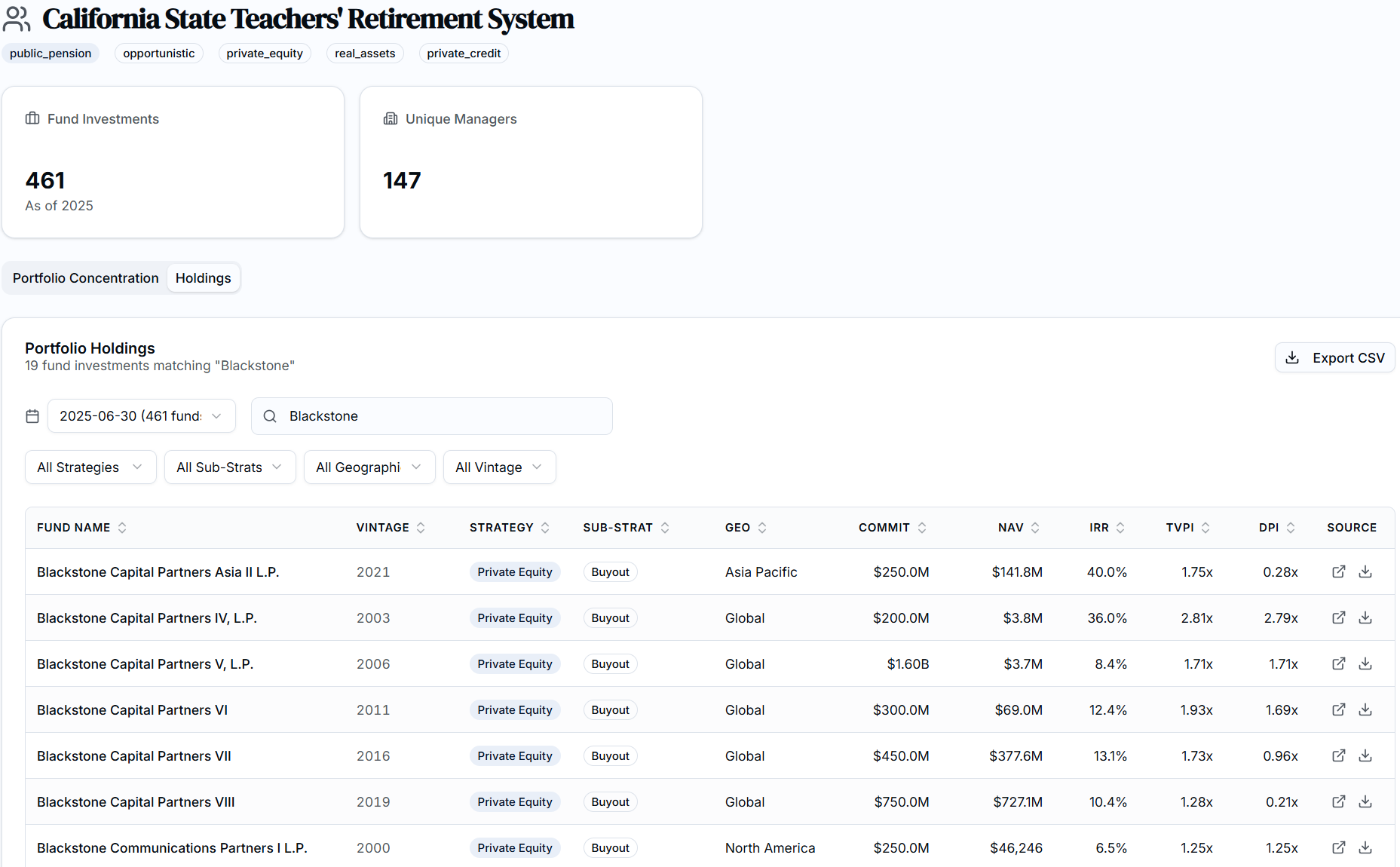Click the private_equity tag

[265, 54]
